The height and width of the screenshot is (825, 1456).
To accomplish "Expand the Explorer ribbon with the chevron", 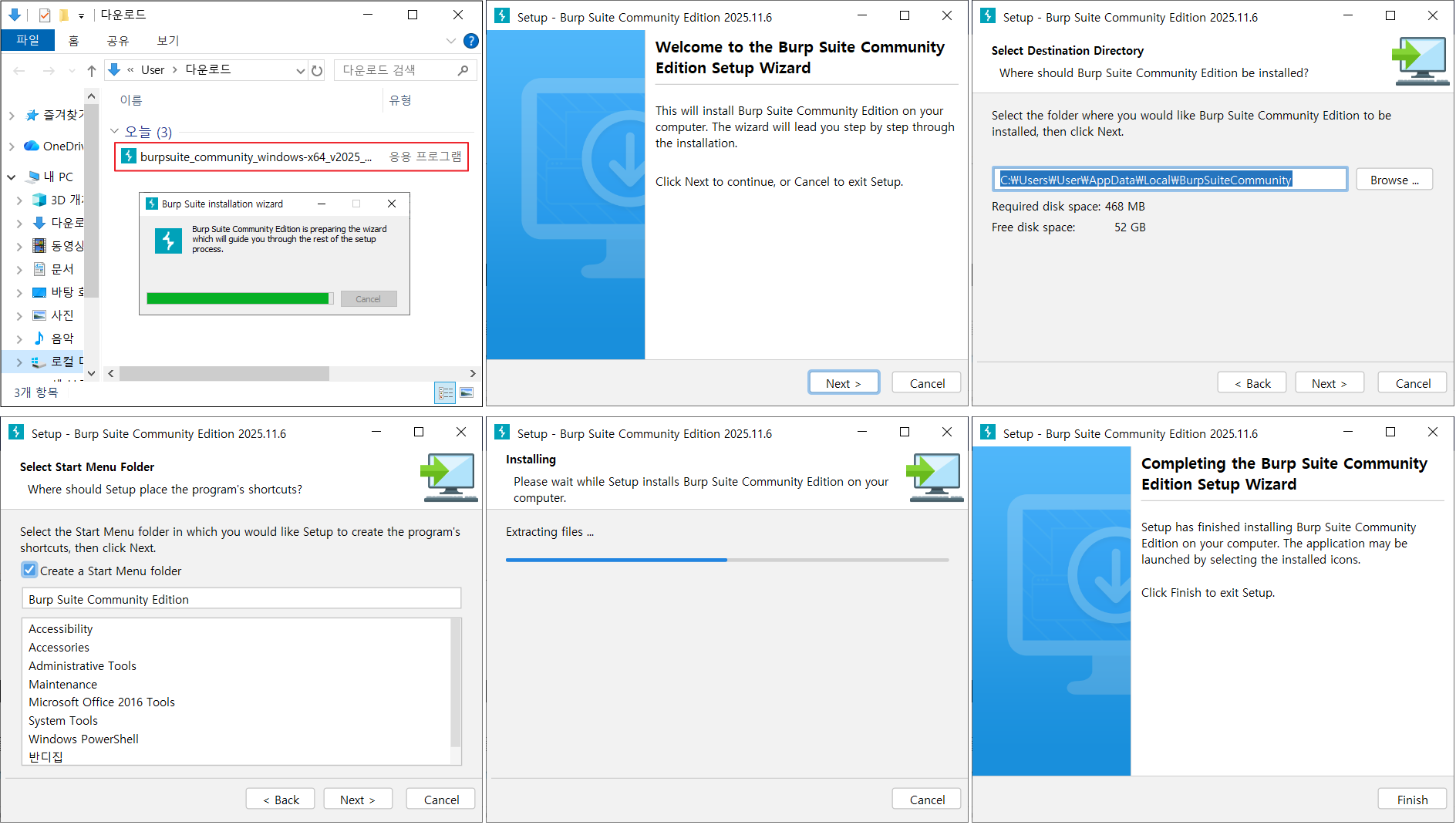I will [451, 41].
